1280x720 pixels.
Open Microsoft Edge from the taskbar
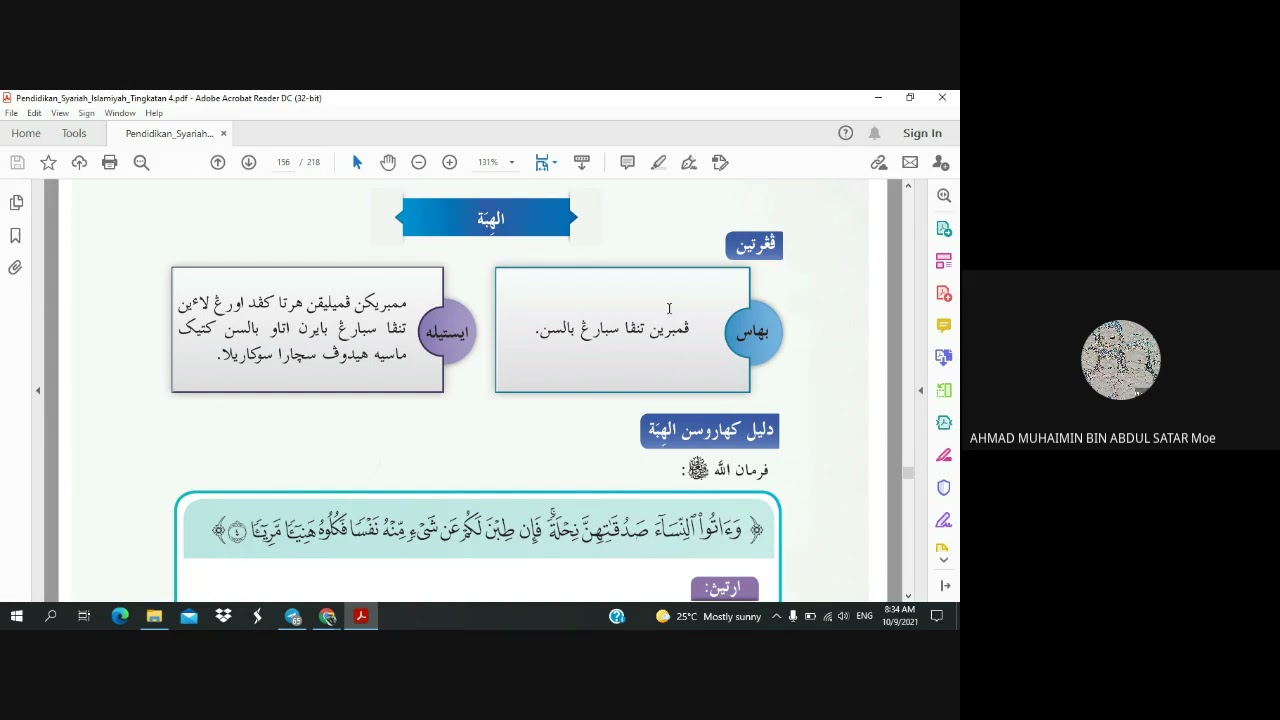click(x=120, y=616)
